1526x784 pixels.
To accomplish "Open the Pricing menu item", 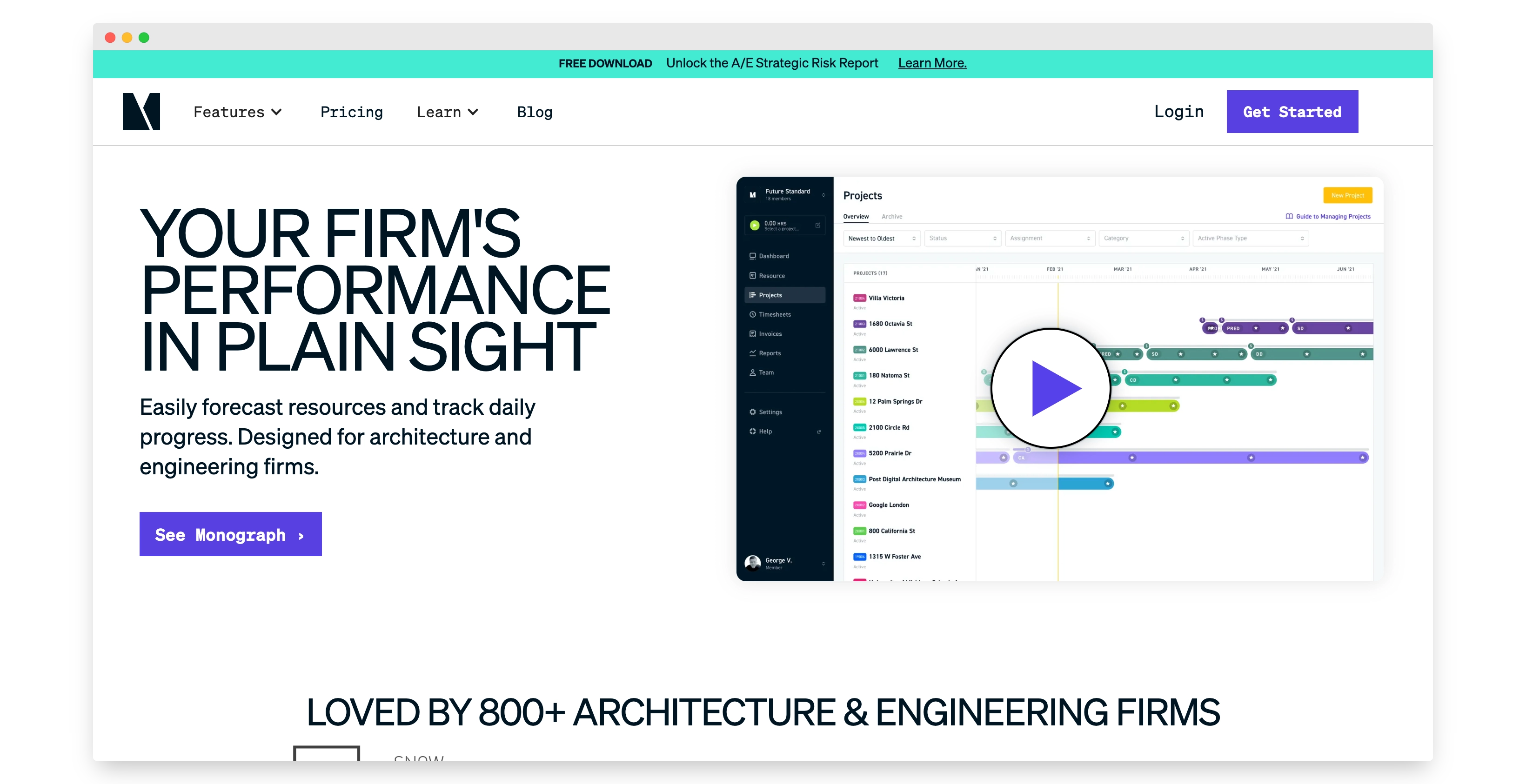I will pos(352,111).
